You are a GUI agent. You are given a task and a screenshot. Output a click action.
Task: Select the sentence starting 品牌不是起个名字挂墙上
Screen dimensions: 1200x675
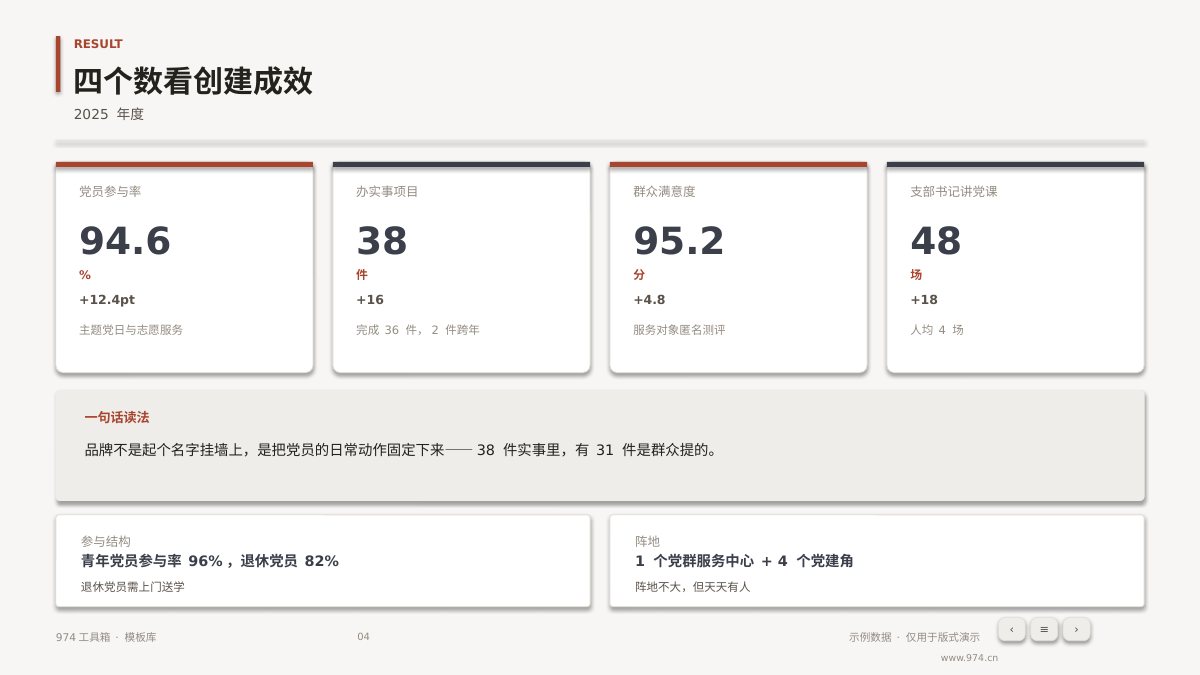coord(401,450)
